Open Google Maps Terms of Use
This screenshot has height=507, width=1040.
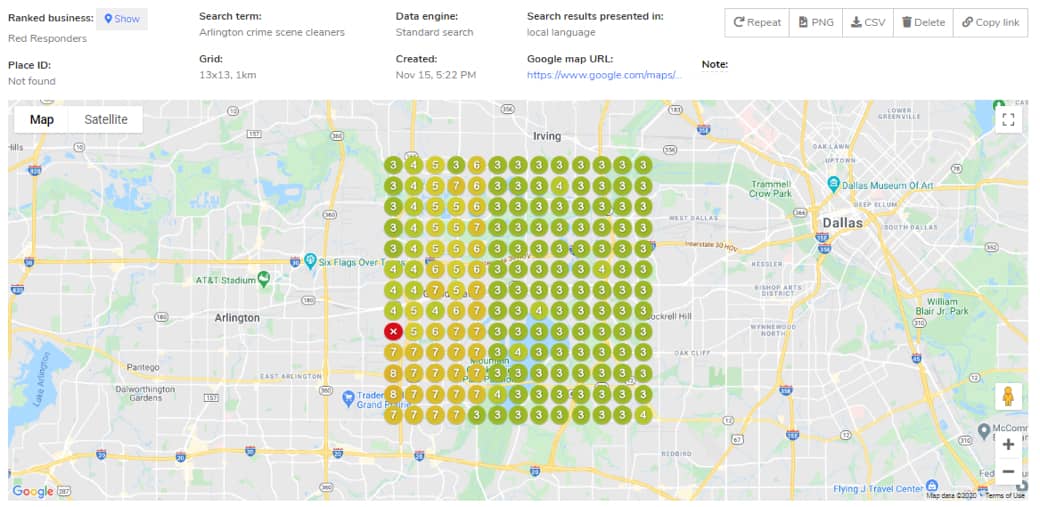(1003, 495)
